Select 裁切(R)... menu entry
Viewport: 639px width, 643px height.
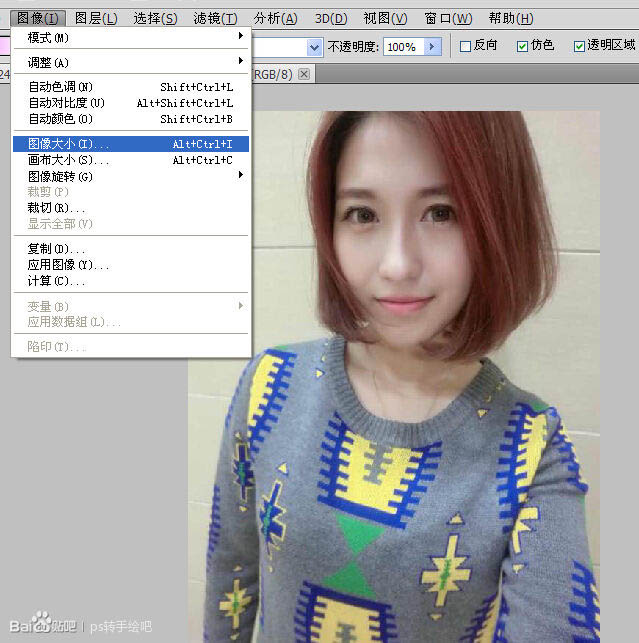coord(131,208)
